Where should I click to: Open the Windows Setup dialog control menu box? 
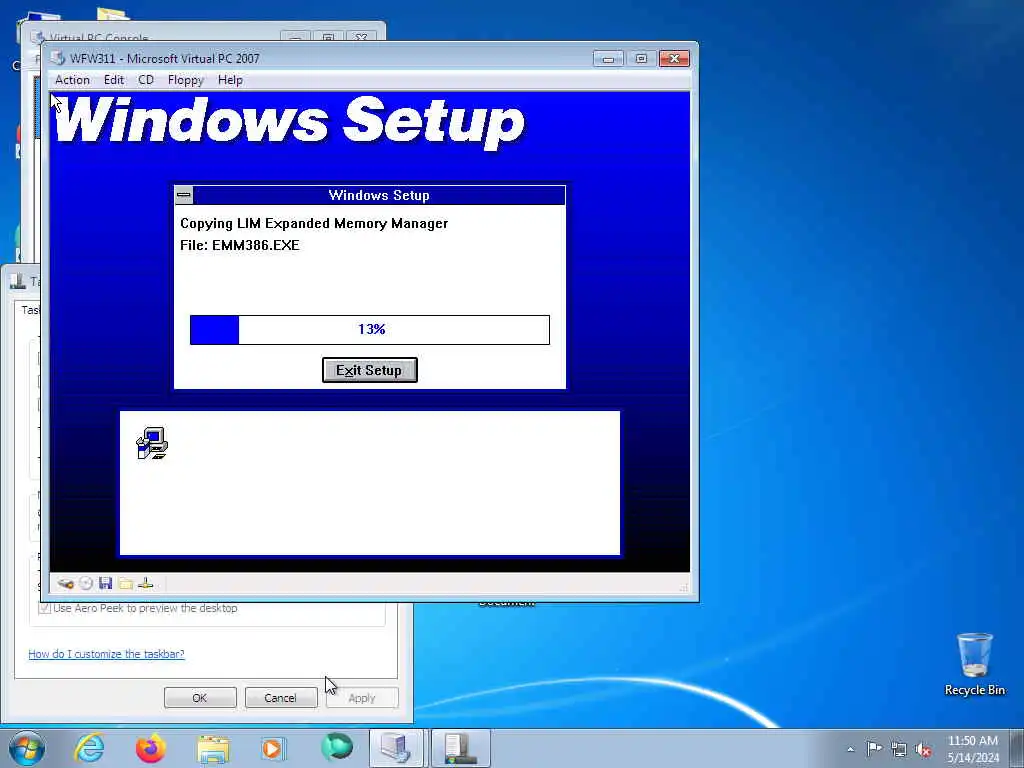(x=184, y=195)
